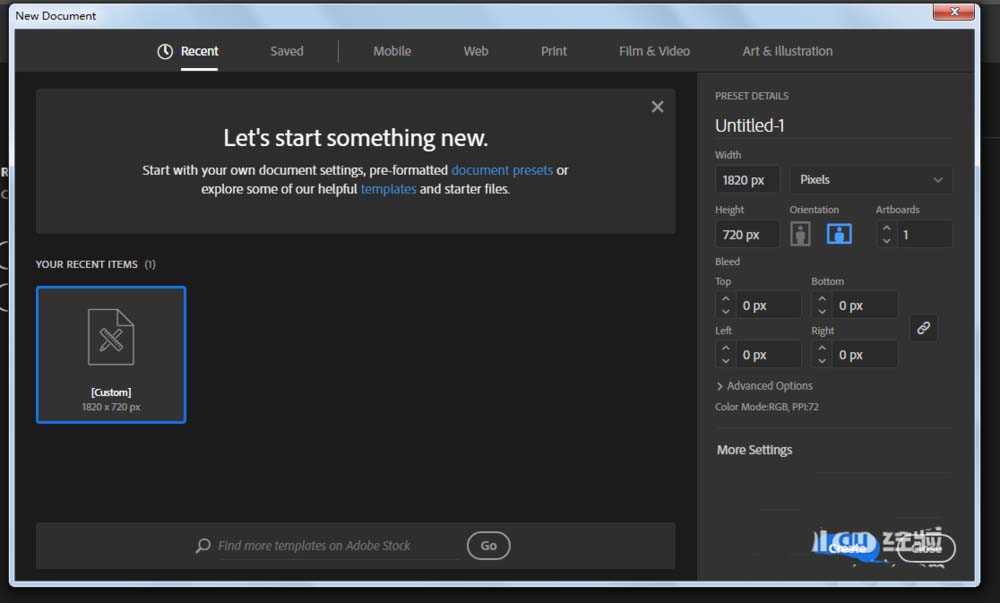Click the search magnifier icon
1000x603 pixels.
click(203, 546)
